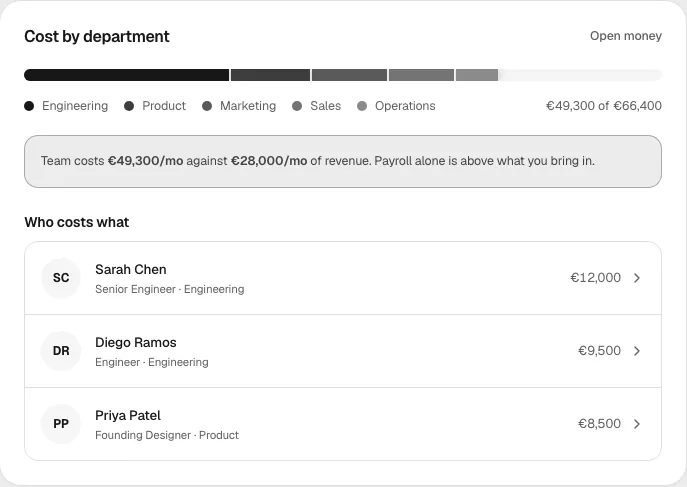Click the DR avatar icon
This screenshot has height=487, width=687.
(61, 351)
